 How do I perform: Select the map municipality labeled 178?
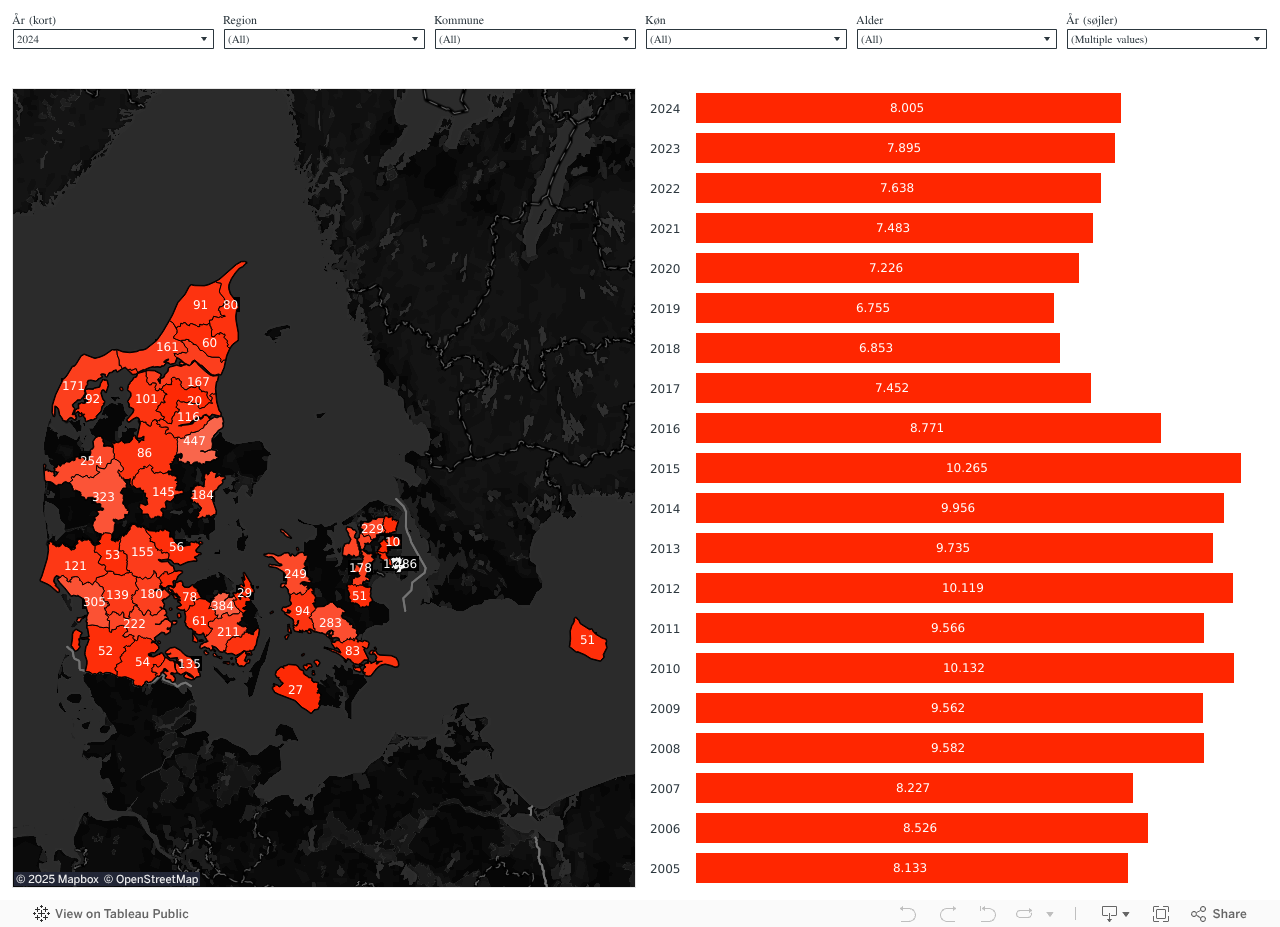tap(360, 568)
